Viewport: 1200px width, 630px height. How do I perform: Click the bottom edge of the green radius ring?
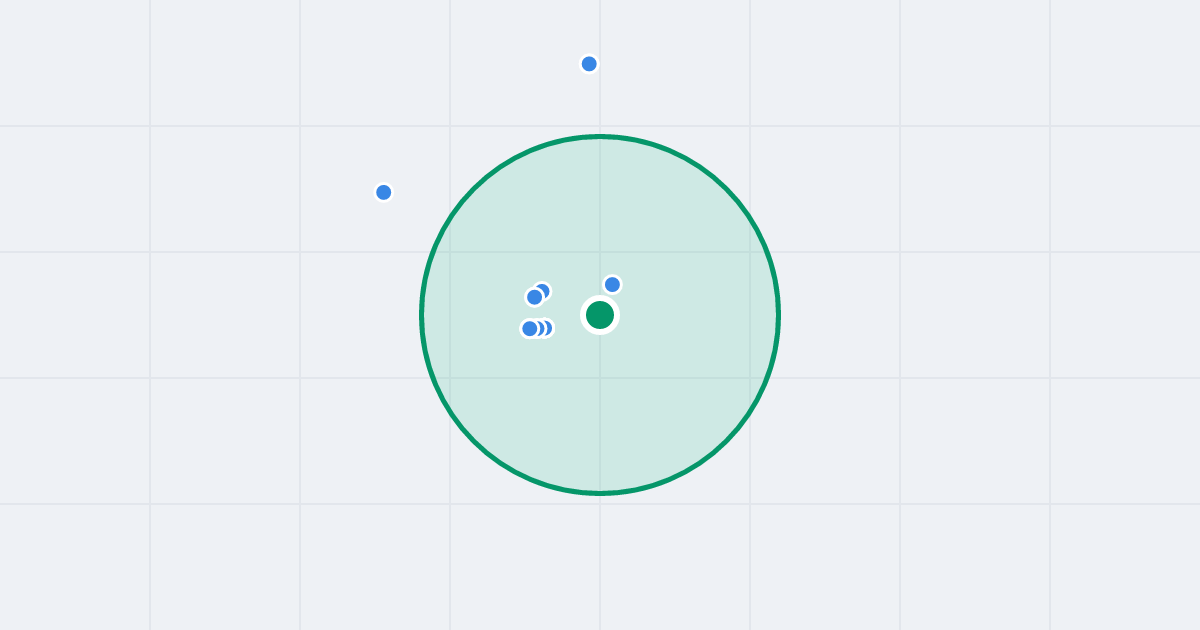600,493
